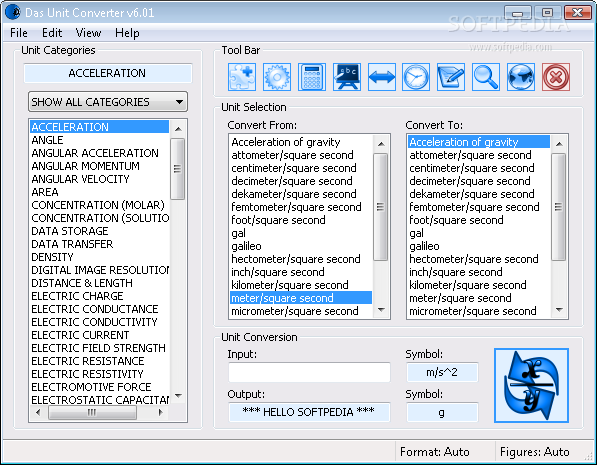Viewport: 597px width, 465px height.
Task: Click the g symbol box
Action: coord(442,412)
